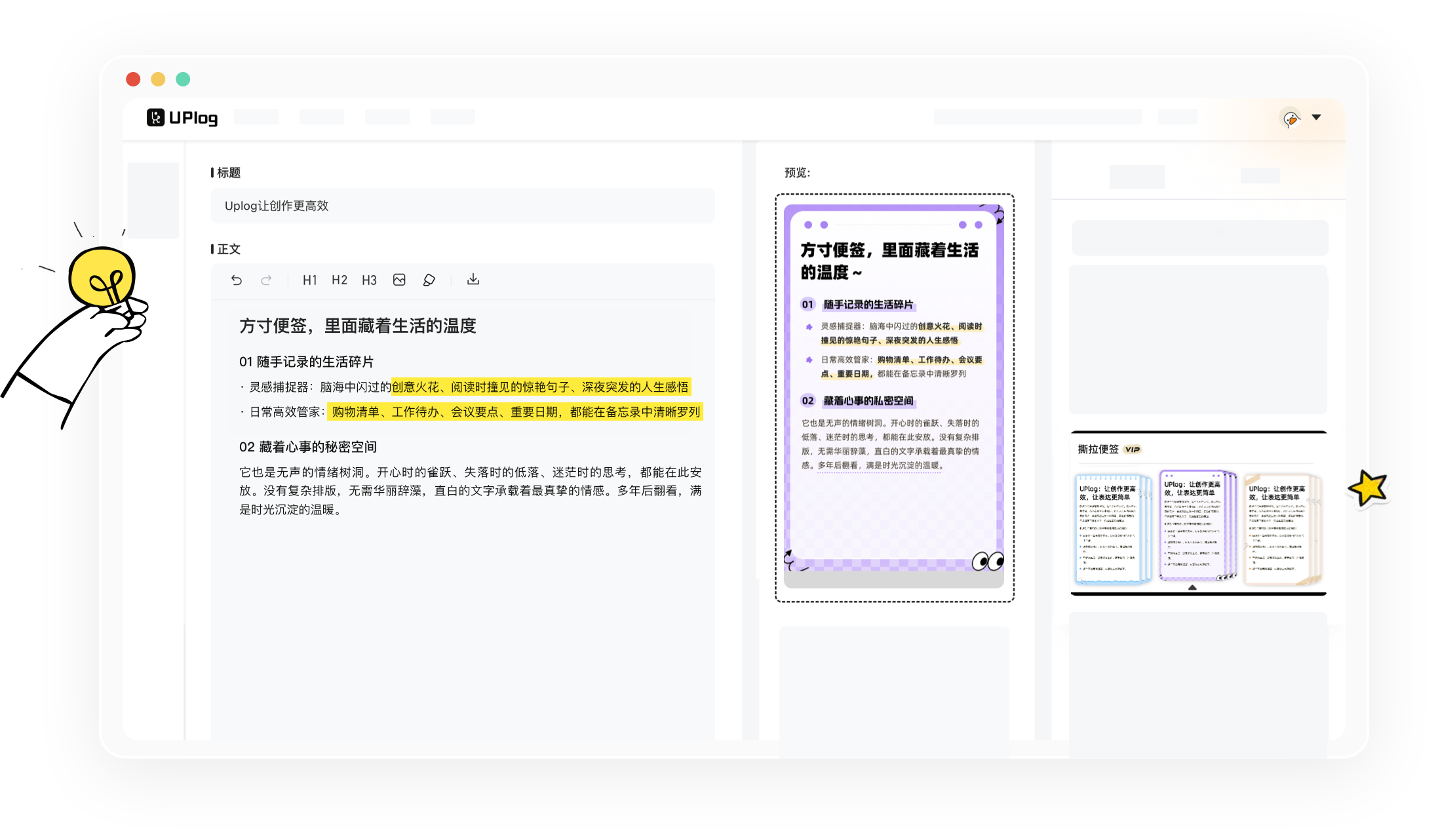Click the undo arrow in the editor toolbar
1438x840 pixels.
pyautogui.click(x=237, y=280)
